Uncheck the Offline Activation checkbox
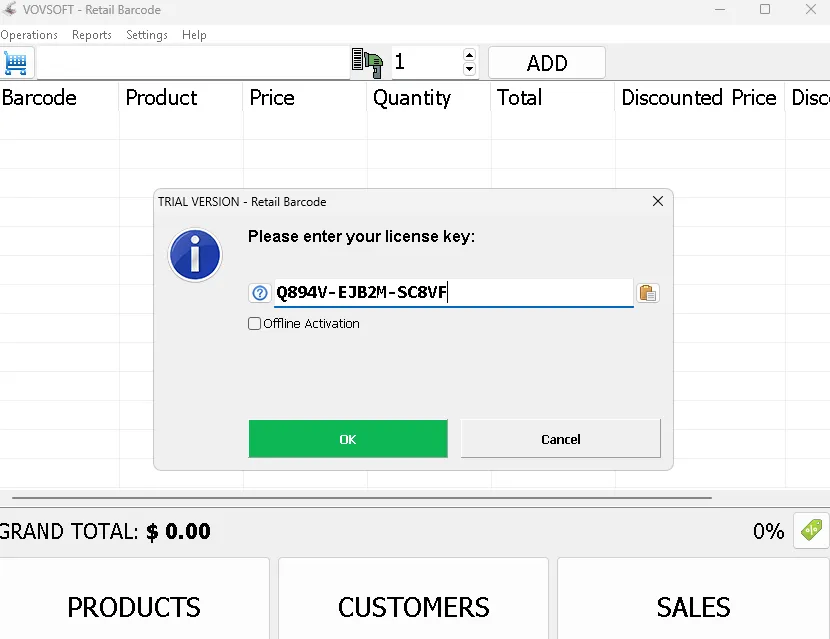Viewport: 830px width, 639px height. pyautogui.click(x=254, y=324)
